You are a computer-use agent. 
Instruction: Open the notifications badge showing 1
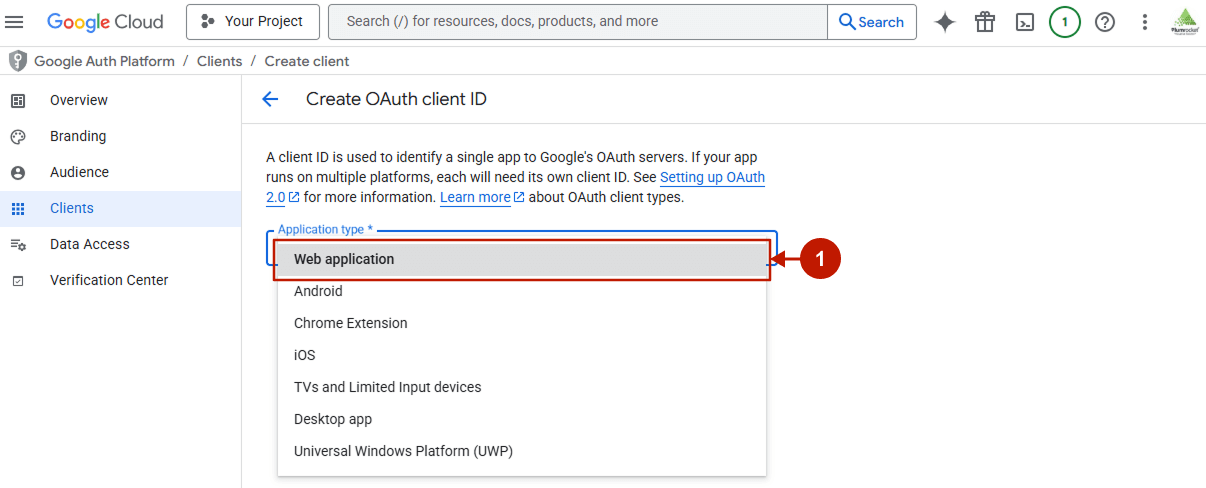pyautogui.click(x=1065, y=22)
